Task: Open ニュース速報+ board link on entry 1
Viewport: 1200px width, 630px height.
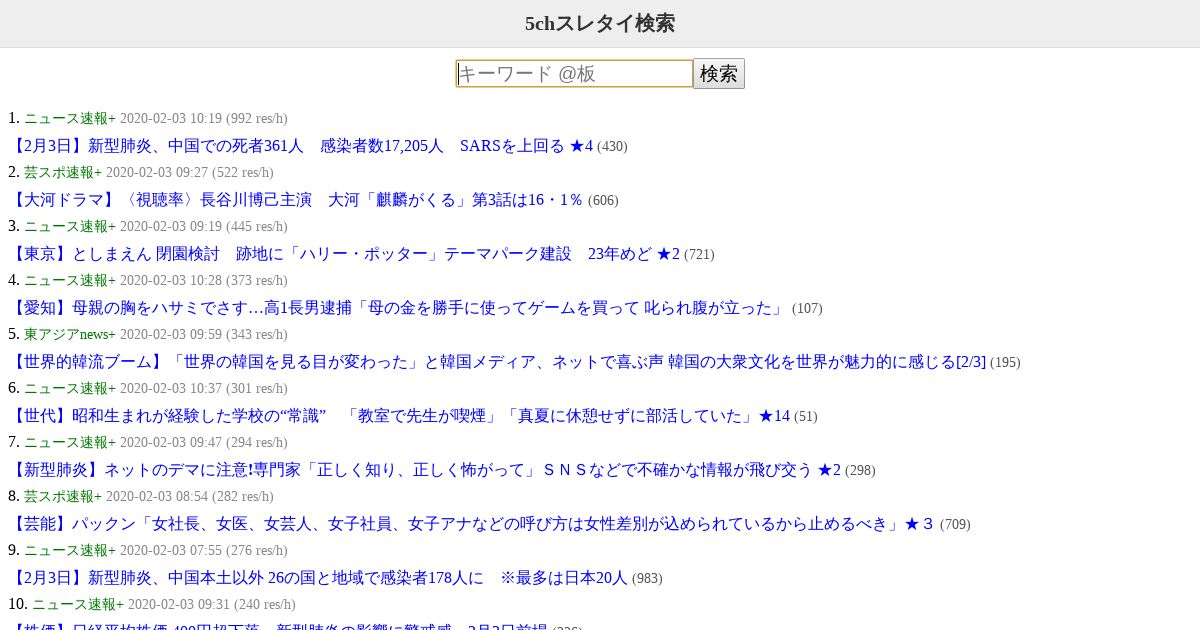Action: point(70,118)
